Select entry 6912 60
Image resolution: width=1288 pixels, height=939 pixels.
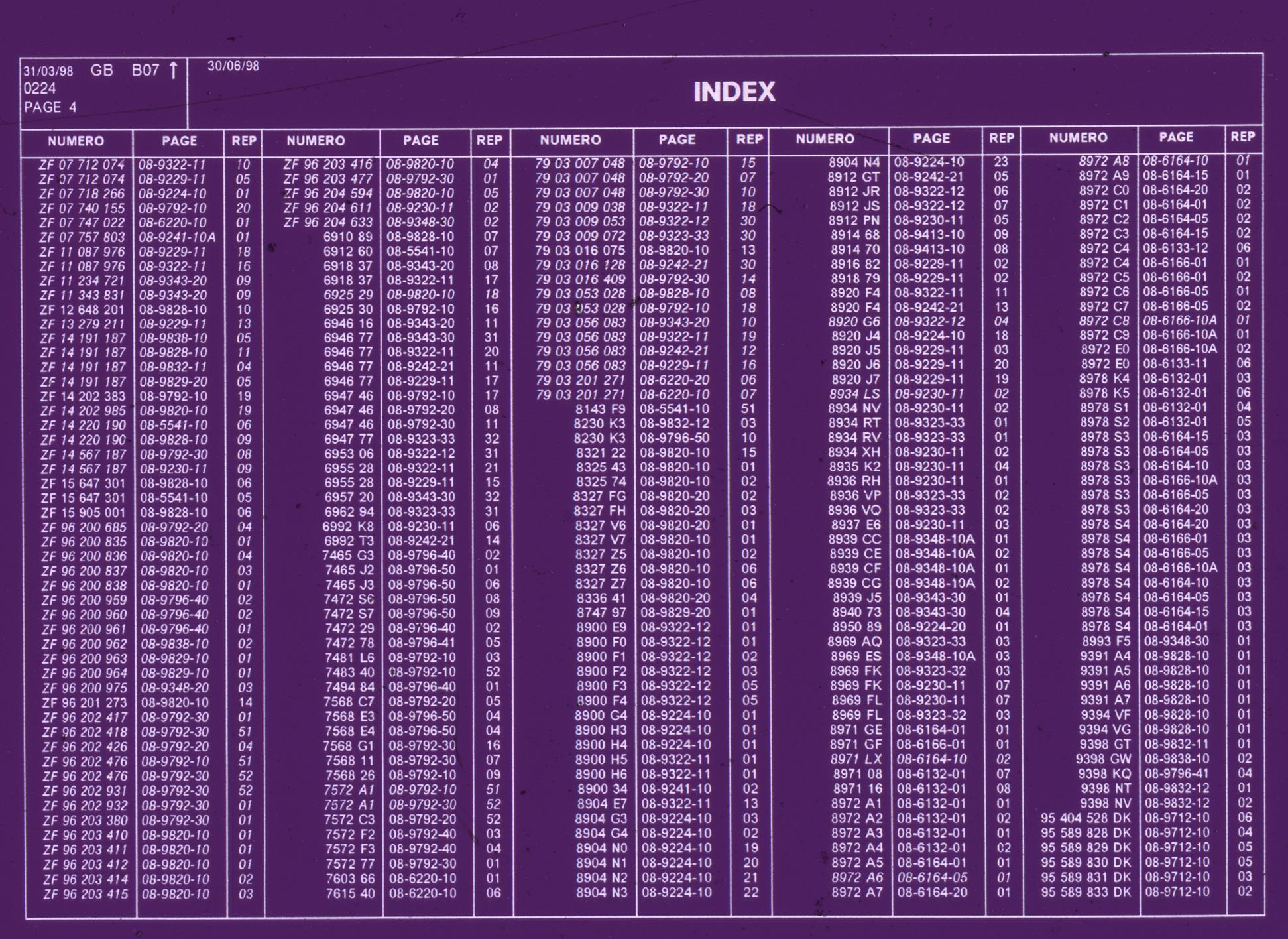click(347, 251)
